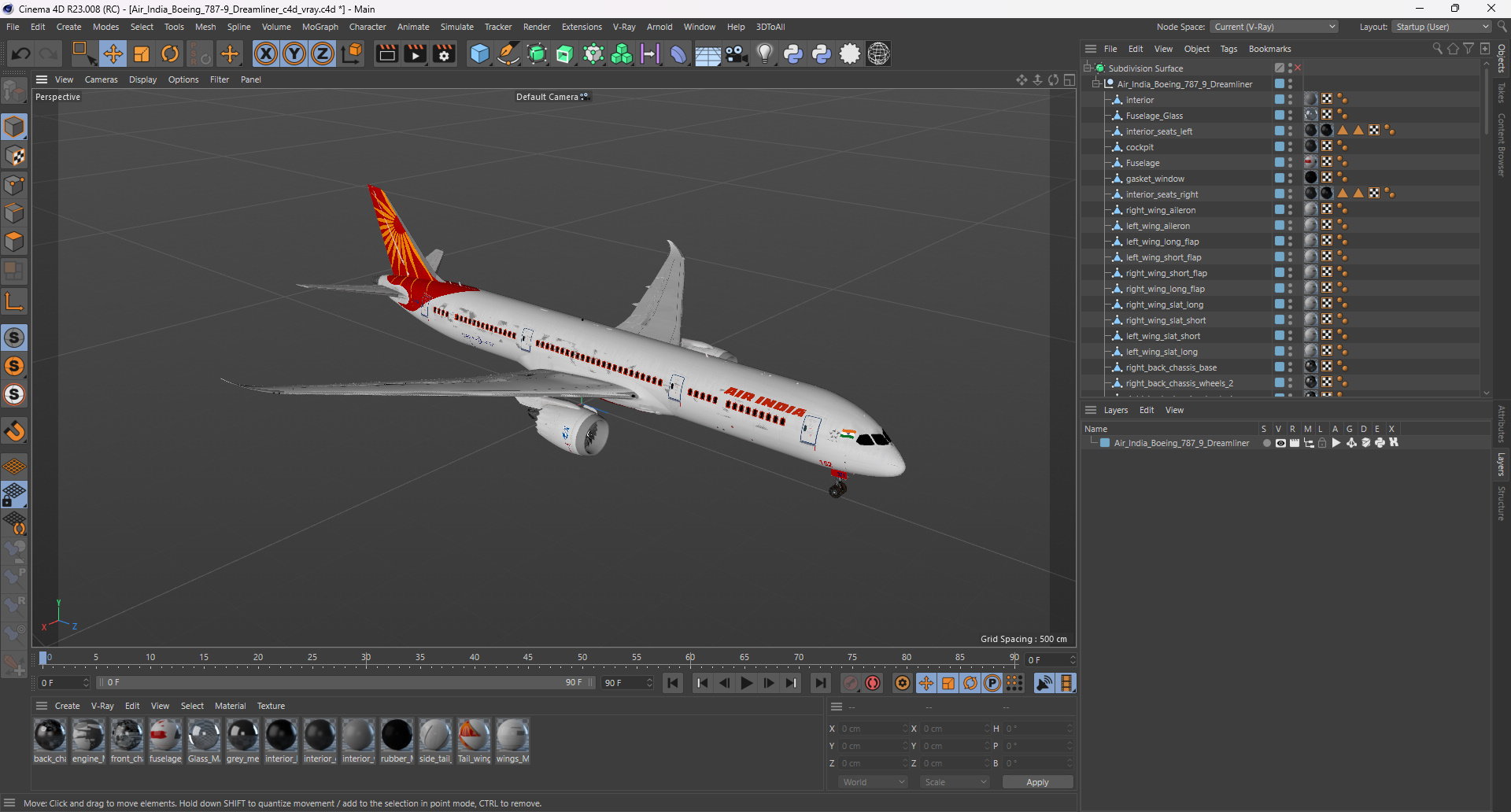Open material manager Texture menu
1511x812 pixels.
click(271, 706)
